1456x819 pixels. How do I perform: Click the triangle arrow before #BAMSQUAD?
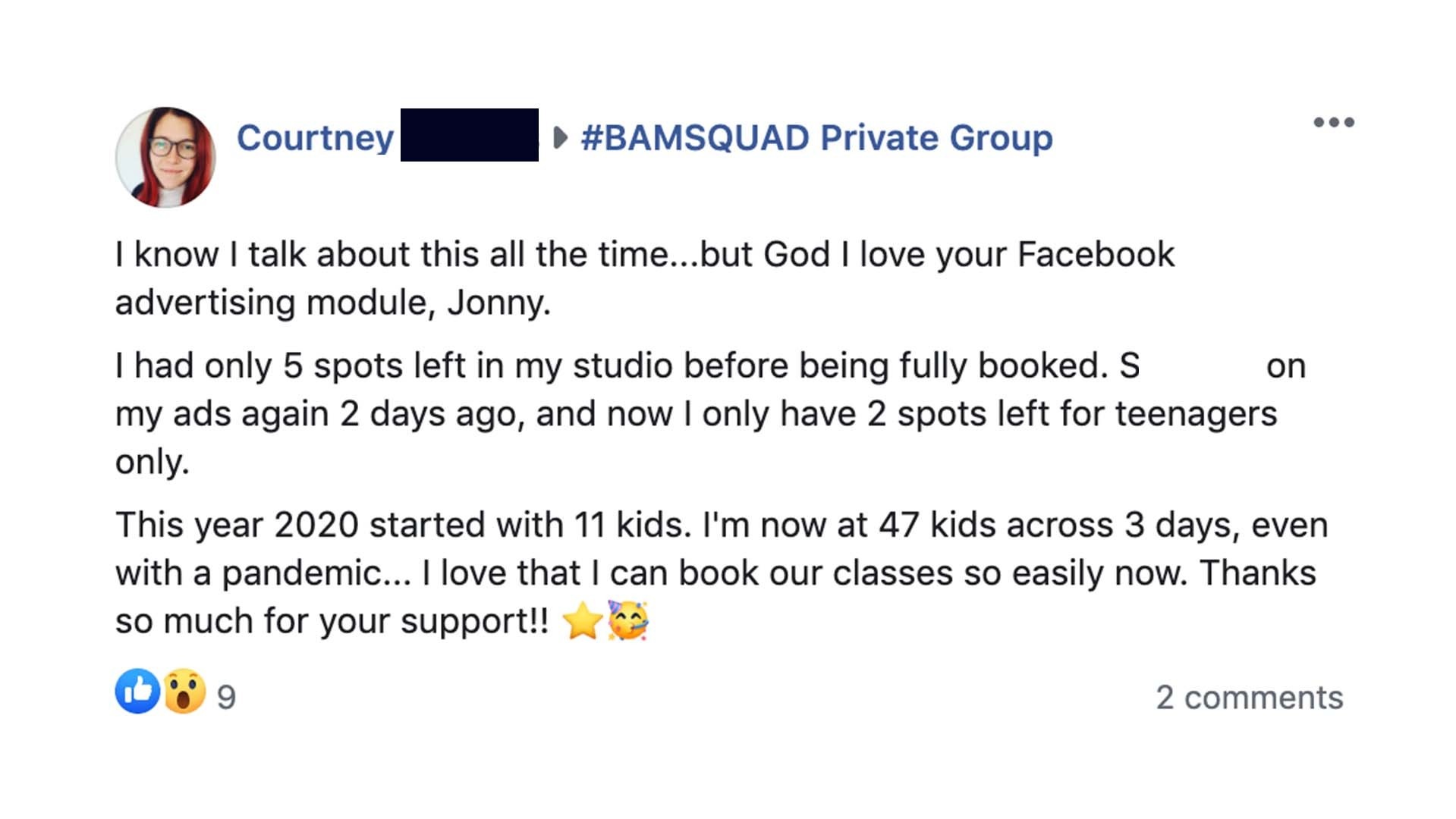[x=561, y=138]
